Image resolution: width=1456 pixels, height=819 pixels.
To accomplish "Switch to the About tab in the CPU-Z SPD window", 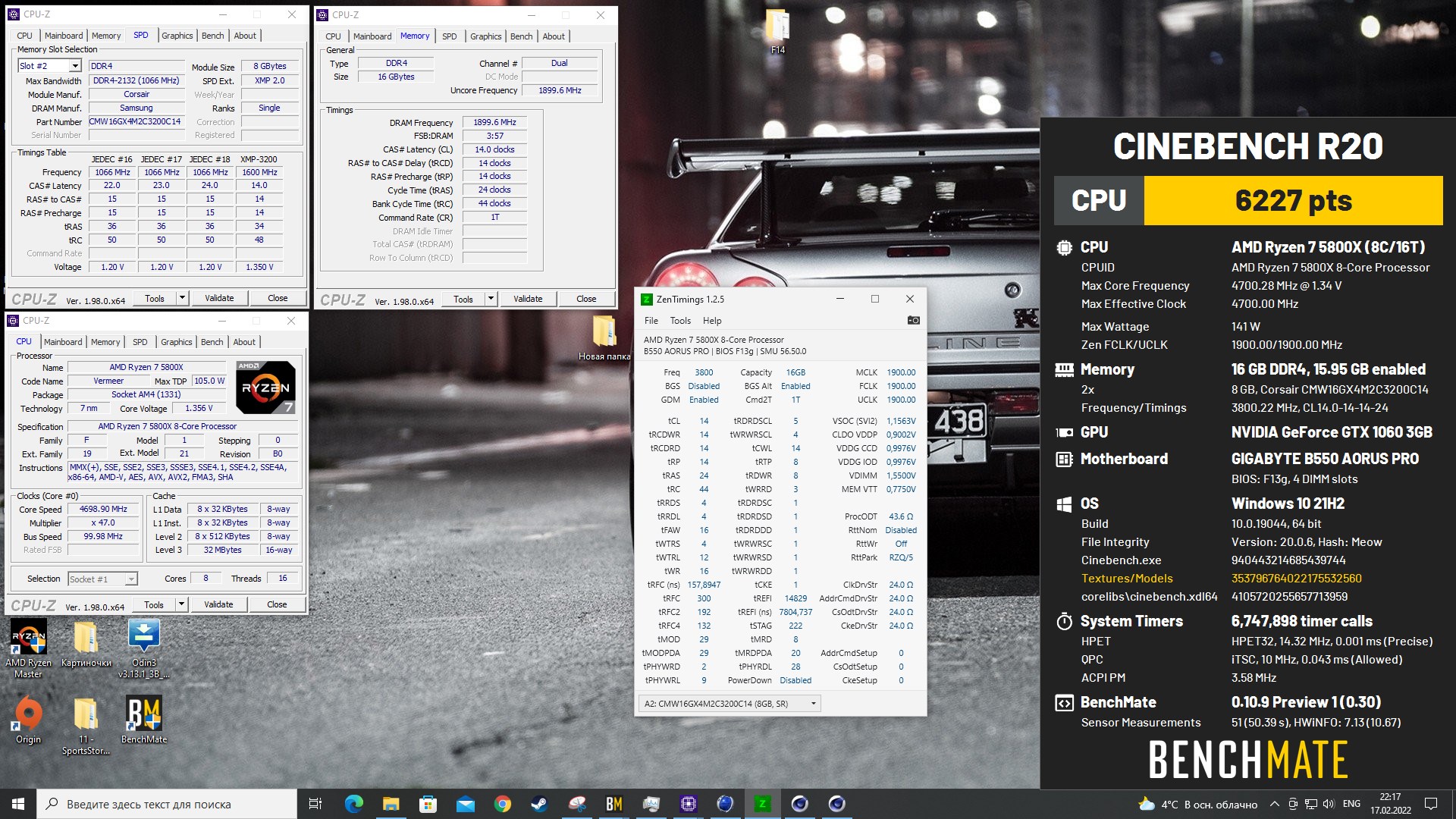I will [245, 36].
